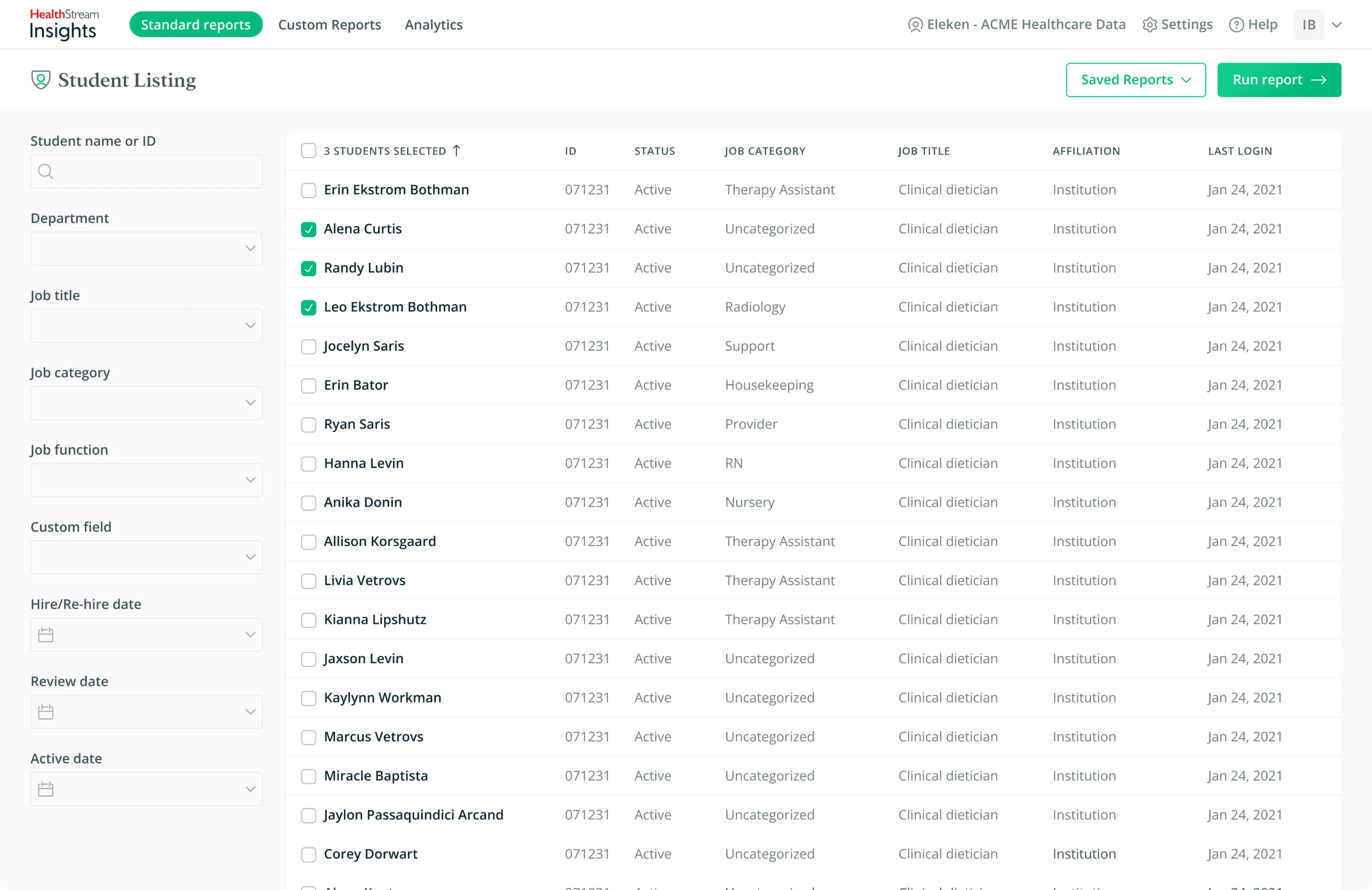The image size is (1372, 890).
Task: Open the Saved Reports menu
Action: [x=1135, y=80]
